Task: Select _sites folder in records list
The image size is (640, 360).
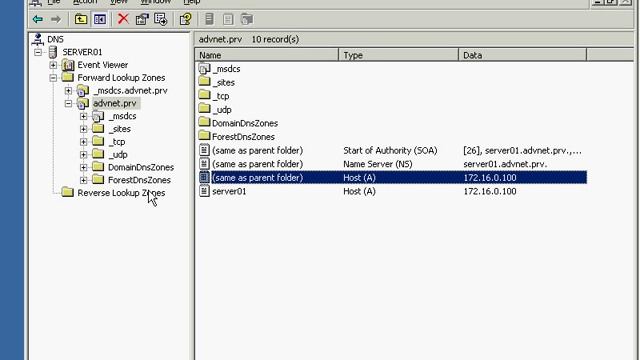Action: click(x=223, y=82)
